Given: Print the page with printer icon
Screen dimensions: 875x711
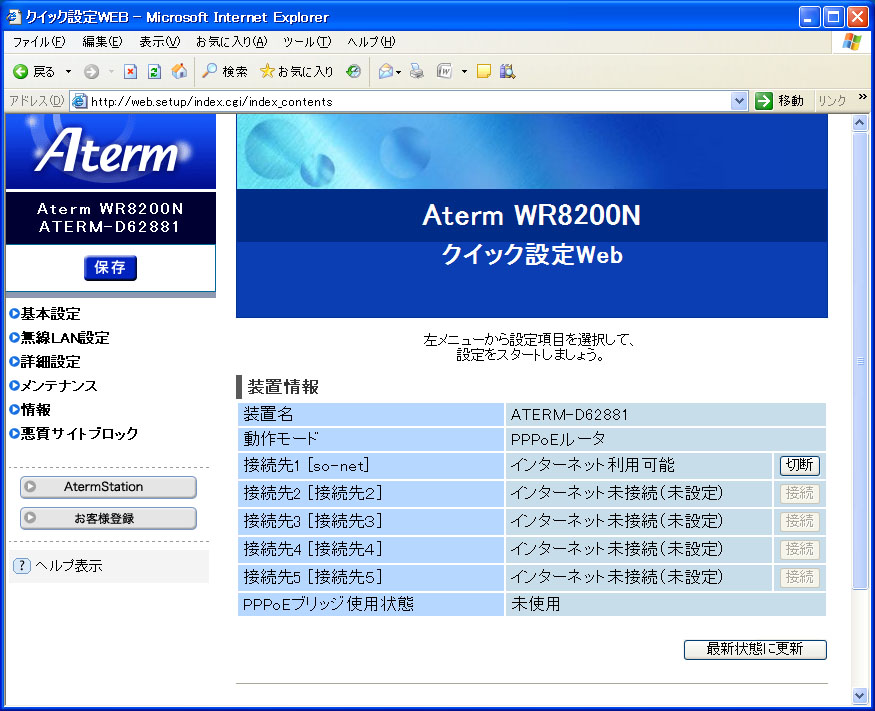Looking at the screenshot, I should pyautogui.click(x=416, y=71).
